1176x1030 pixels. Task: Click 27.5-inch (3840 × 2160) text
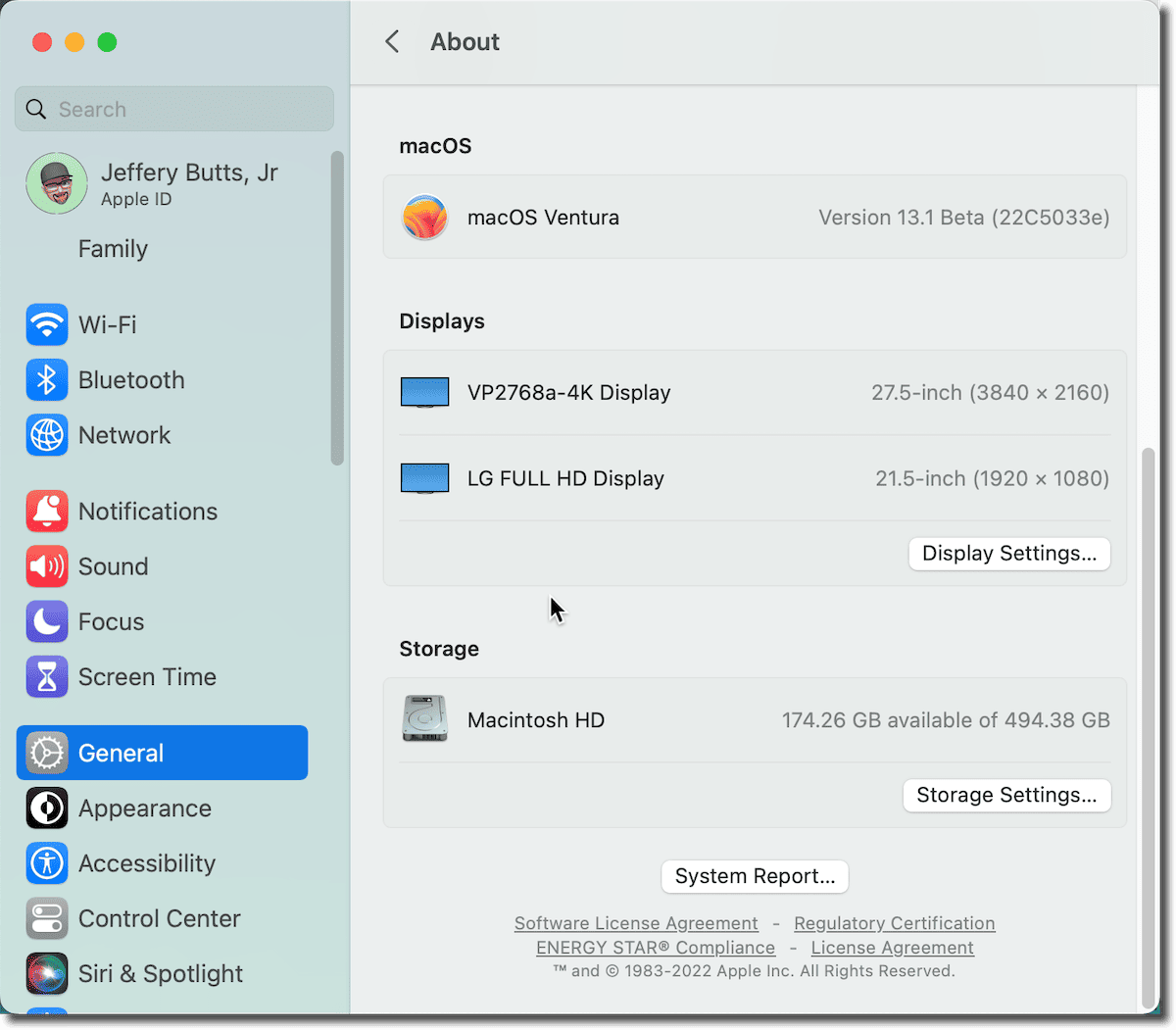[x=990, y=393]
